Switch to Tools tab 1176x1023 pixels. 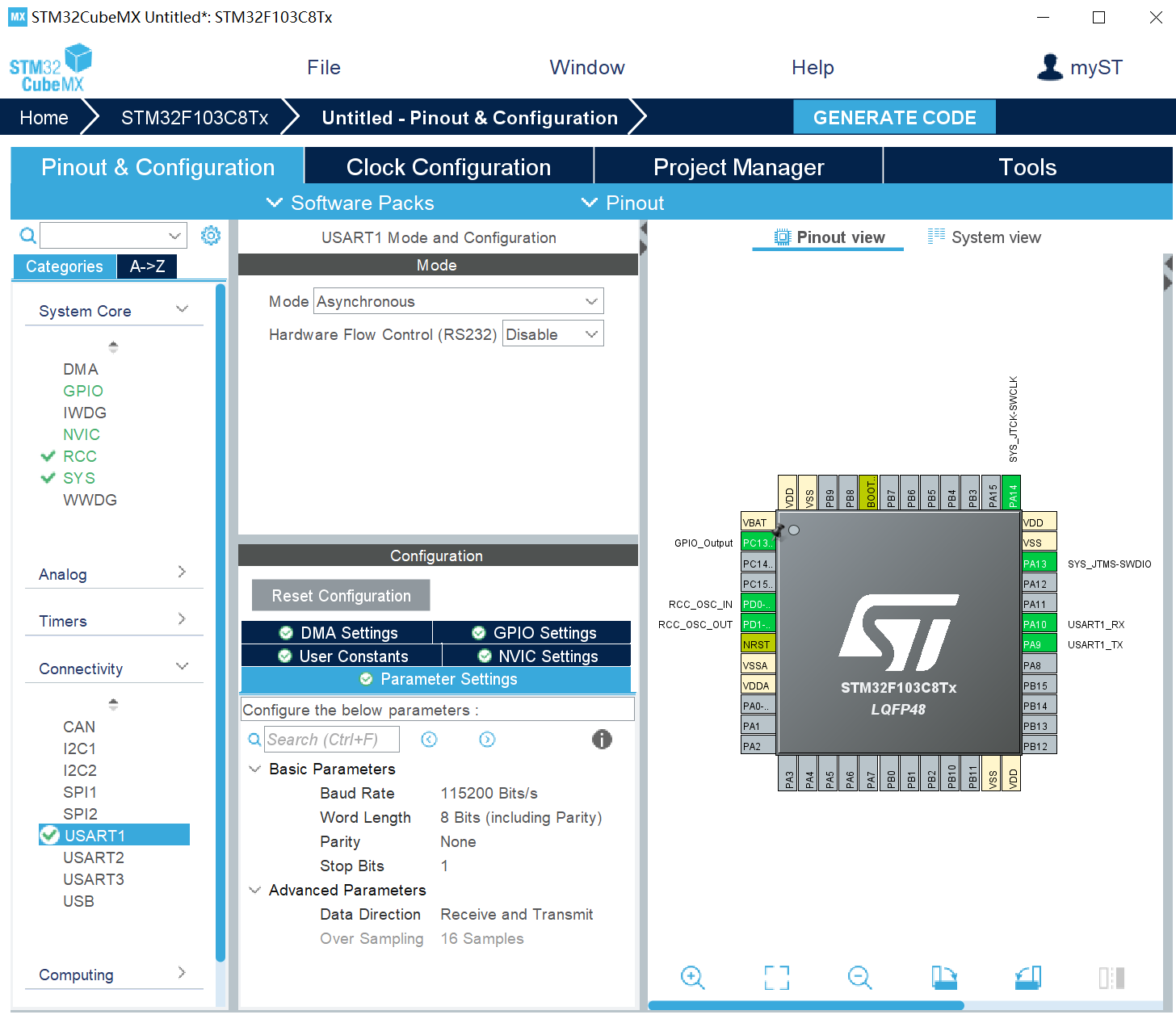[1027, 167]
